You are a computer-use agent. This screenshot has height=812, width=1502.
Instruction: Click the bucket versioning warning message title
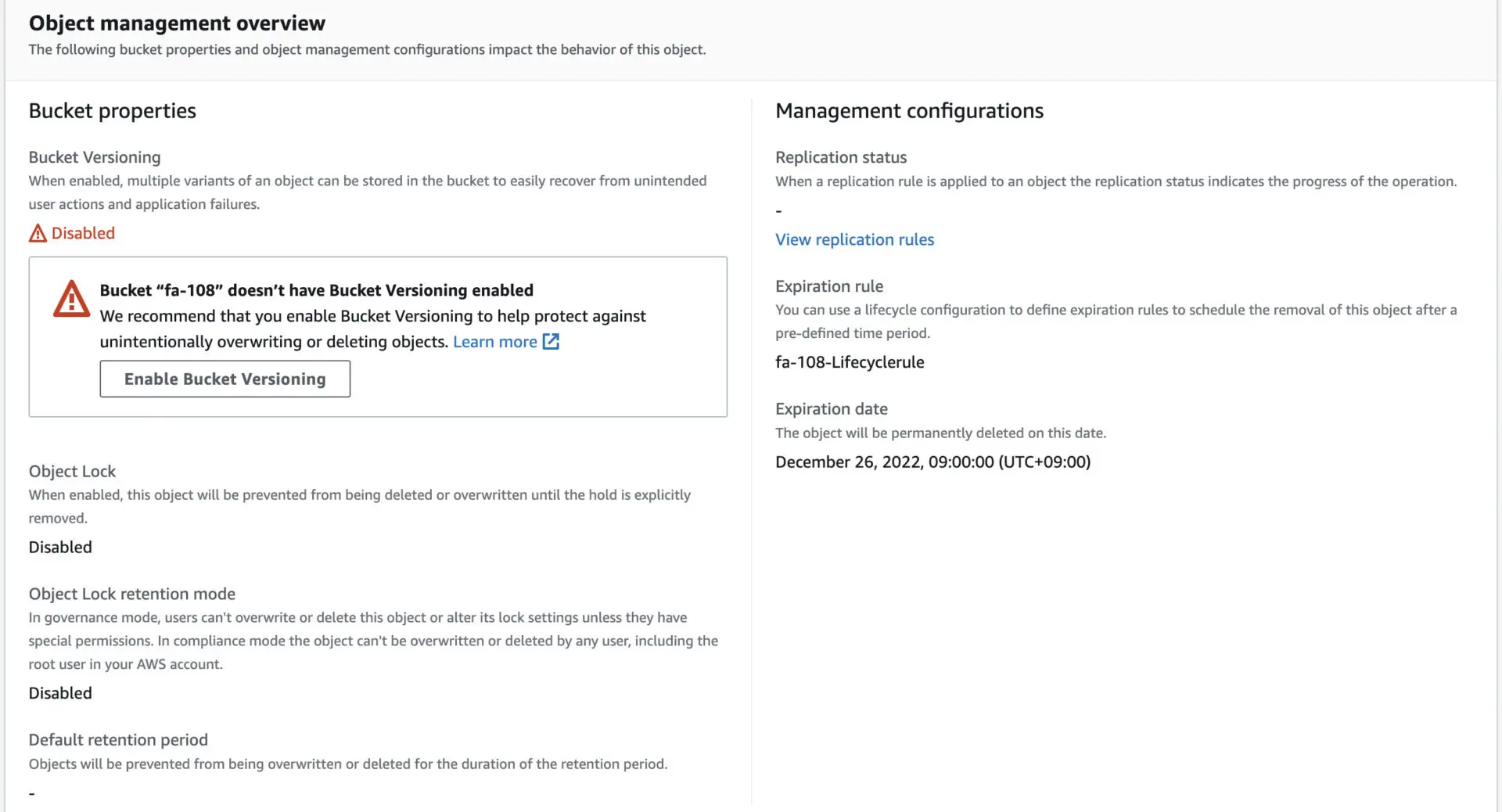click(316, 290)
